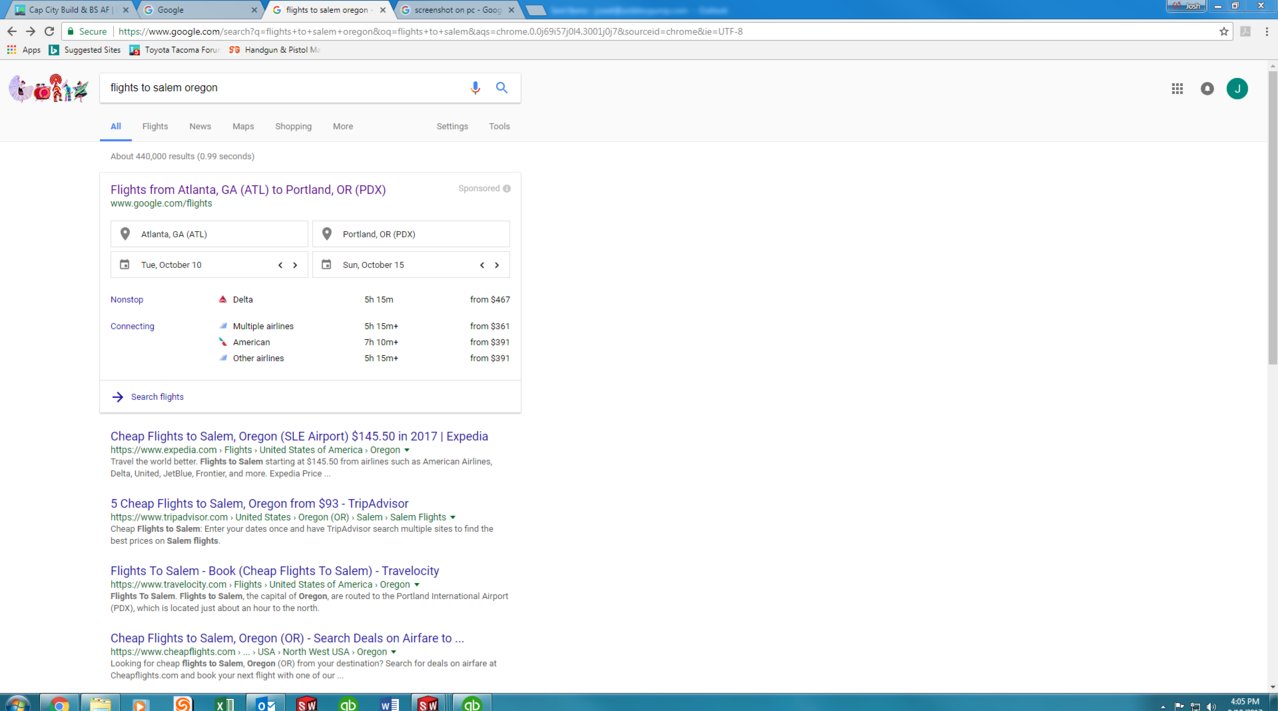Screen dimensions: 1278x711
Task: Open search Tools
Action: pyautogui.click(x=499, y=127)
